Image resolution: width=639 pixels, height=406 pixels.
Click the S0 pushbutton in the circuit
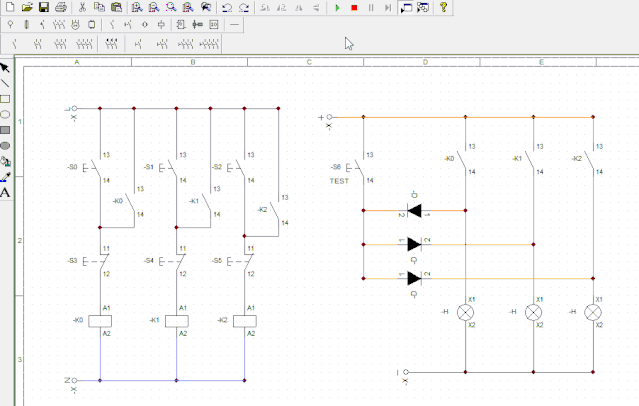coord(92,167)
